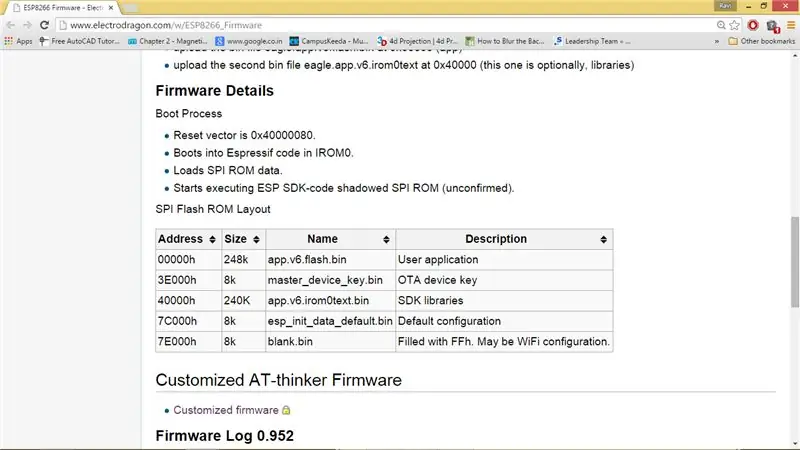Click the lock icon beside Customized firmware

point(286,410)
